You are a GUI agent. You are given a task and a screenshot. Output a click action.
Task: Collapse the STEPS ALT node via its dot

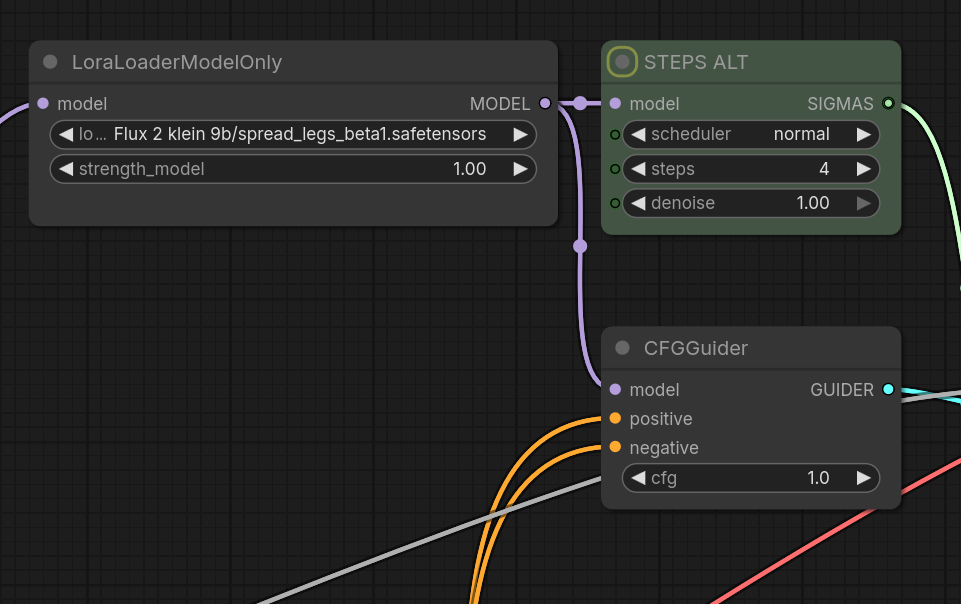click(622, 62)
